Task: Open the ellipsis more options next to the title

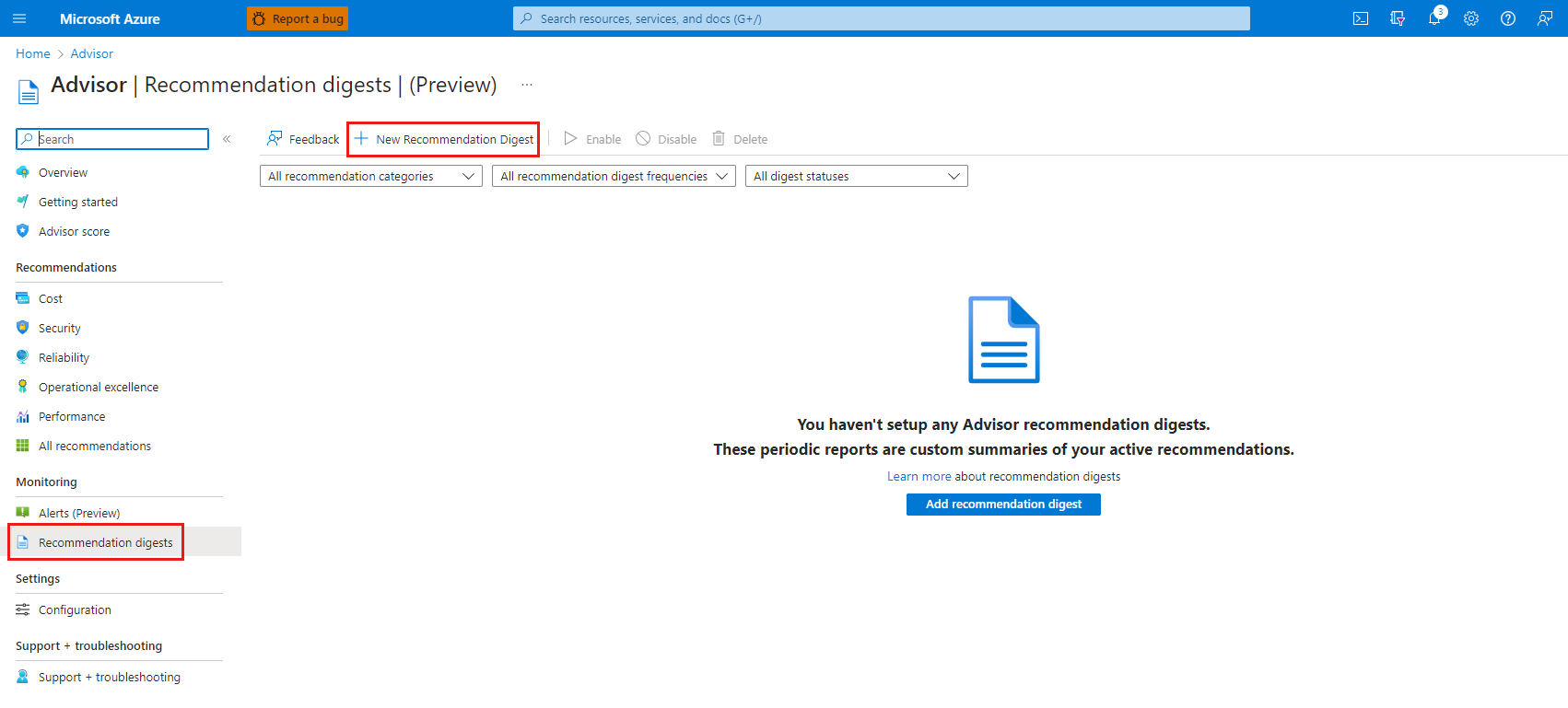Action: pos(527,85)
